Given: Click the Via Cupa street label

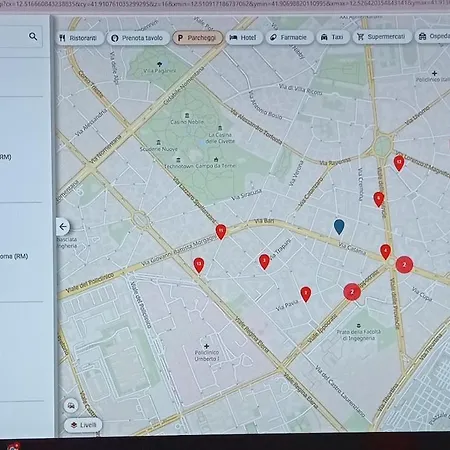Looking at the screenshot, I should pos(422,294).
